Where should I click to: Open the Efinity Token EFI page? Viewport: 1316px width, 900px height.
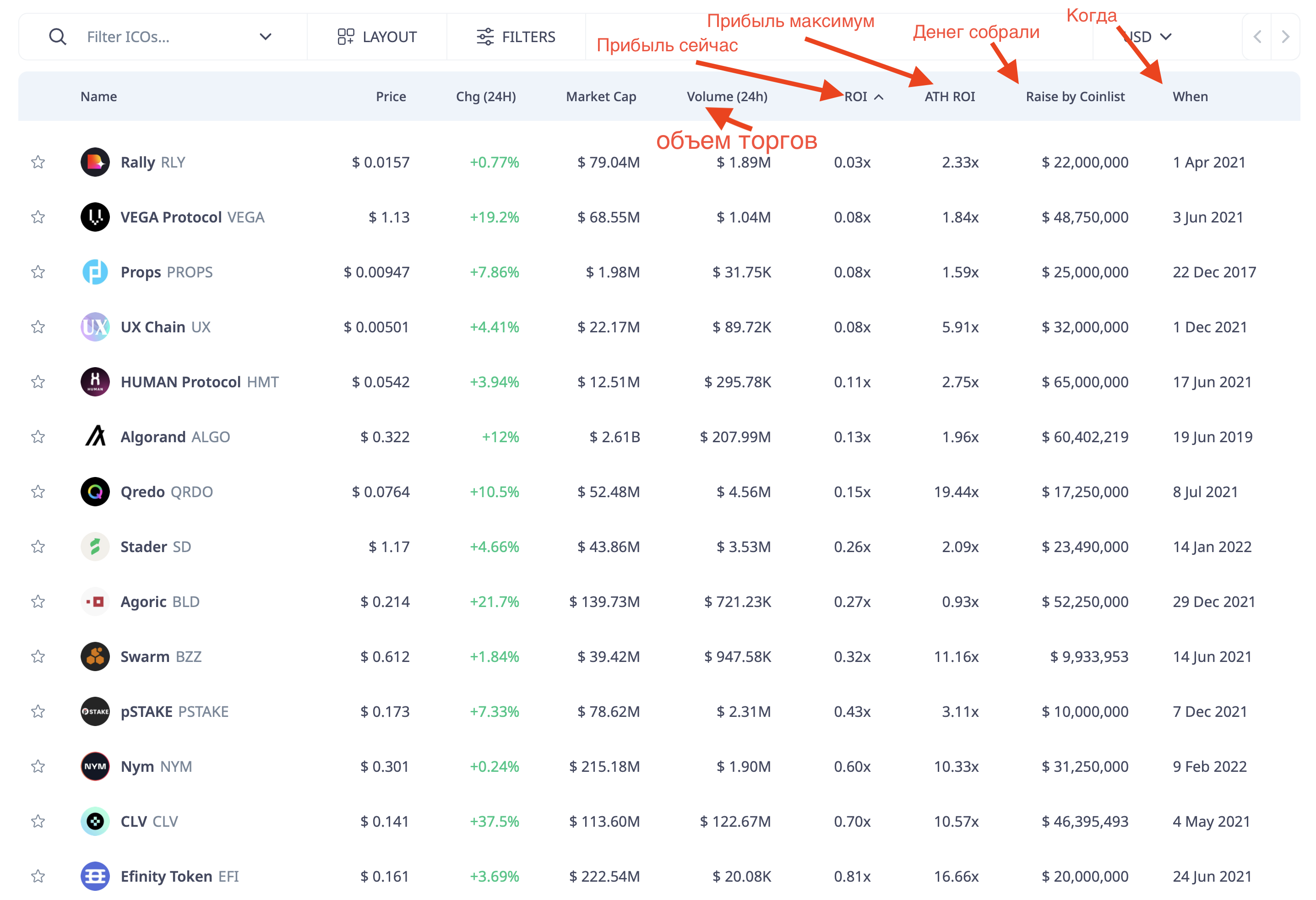click(x=179, y=876)
